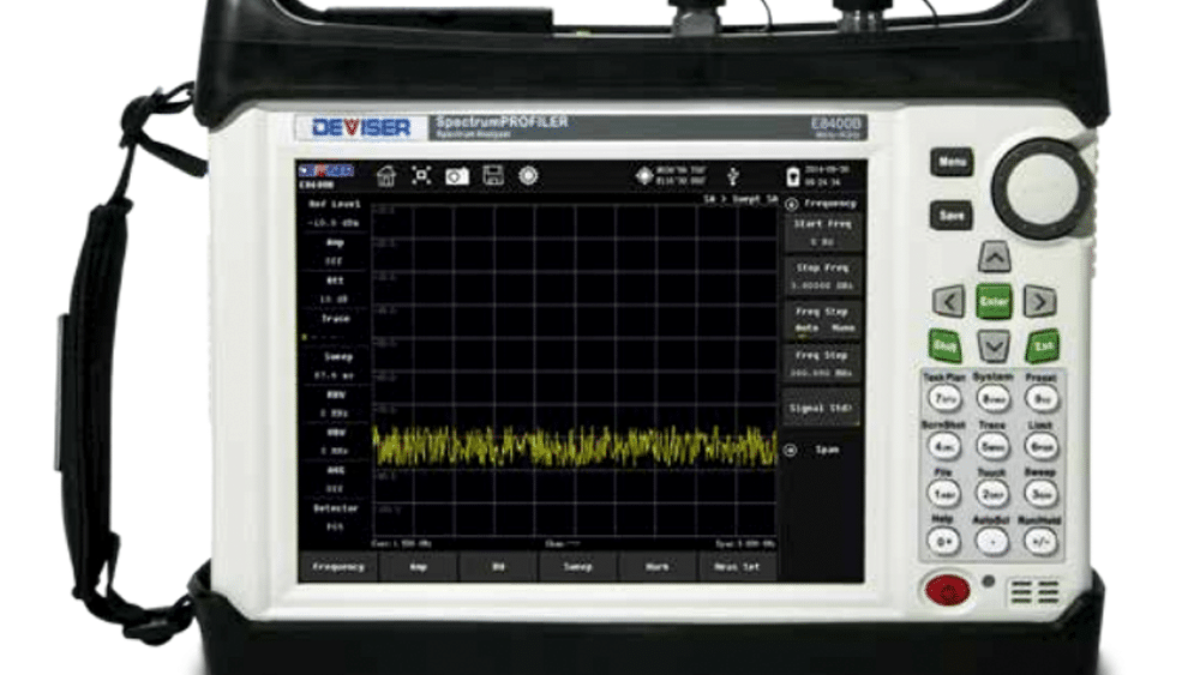Image resolution: width=1200 pixels, height=675 pixels.
Task: Click the up arrow key
Action: [993, 258]
